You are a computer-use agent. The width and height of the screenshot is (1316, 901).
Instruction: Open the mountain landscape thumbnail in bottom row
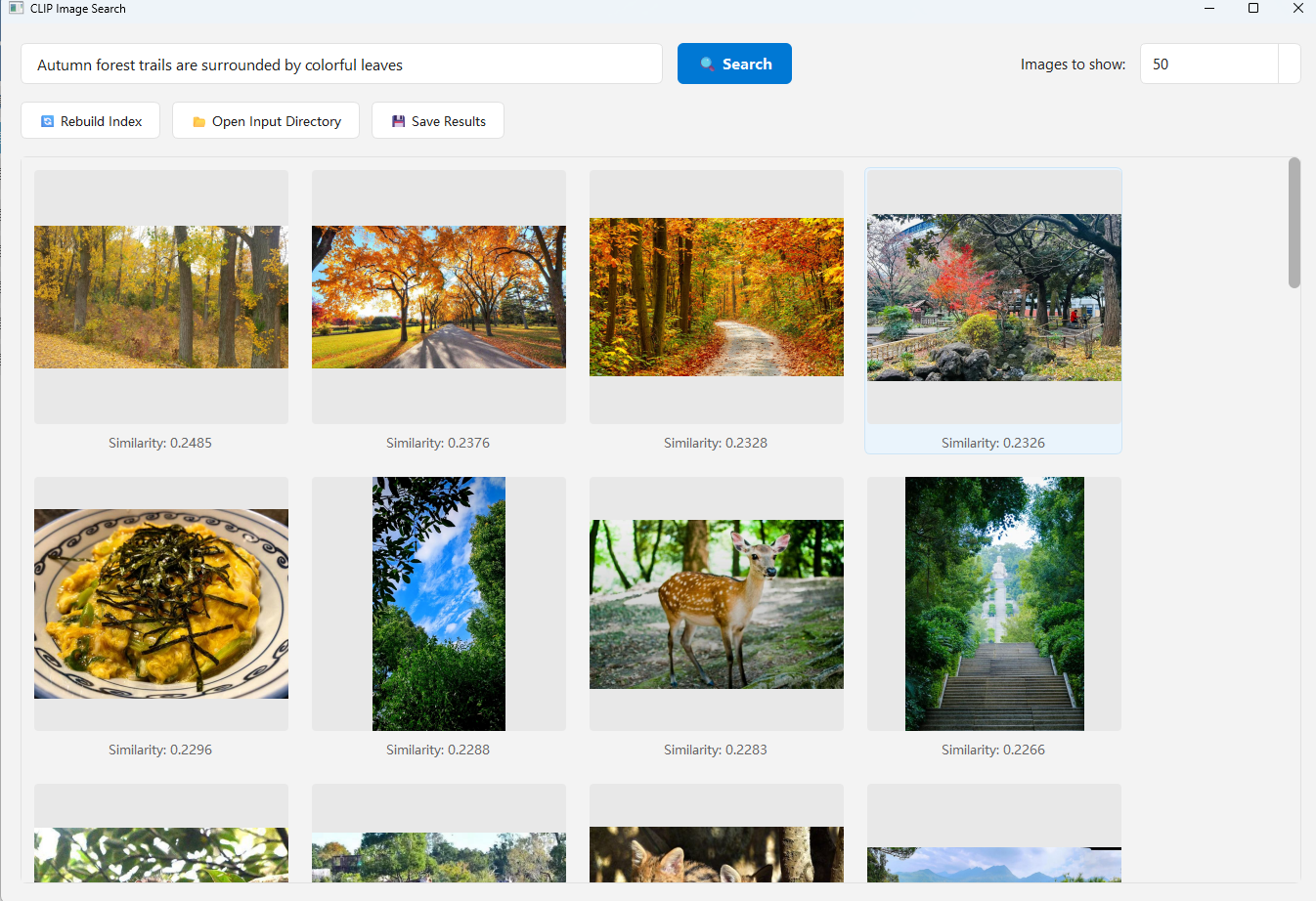994,834
